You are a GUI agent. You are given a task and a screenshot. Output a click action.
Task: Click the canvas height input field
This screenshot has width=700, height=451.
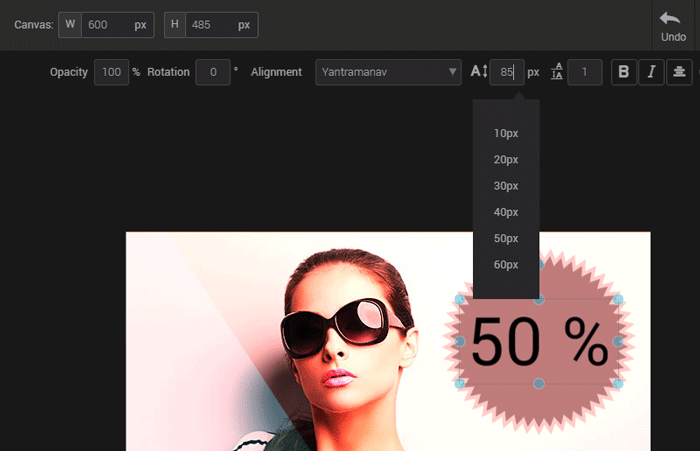[x=221, y=24]
